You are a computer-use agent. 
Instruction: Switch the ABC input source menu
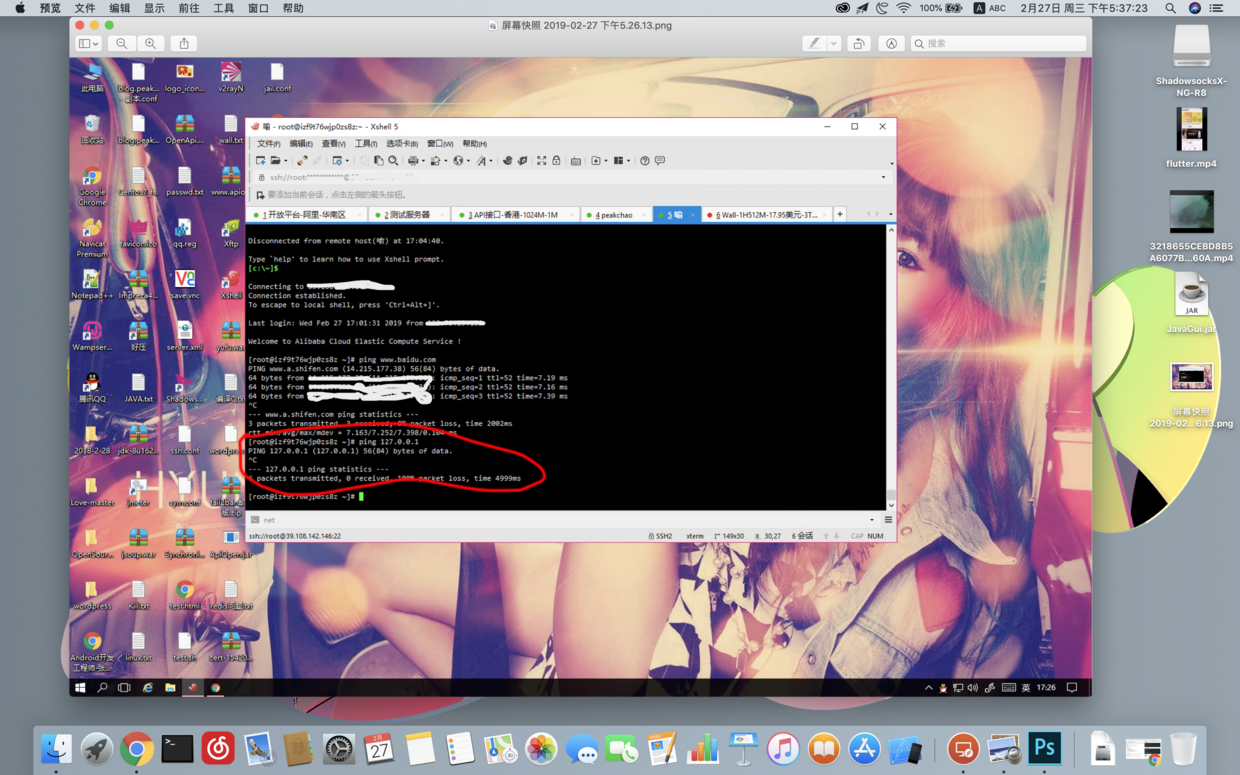pyautogui.click(x=990, y=8)
